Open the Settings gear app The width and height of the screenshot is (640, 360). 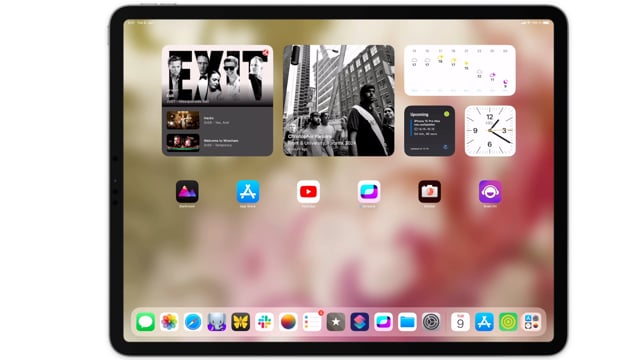[x=431, y=322]
